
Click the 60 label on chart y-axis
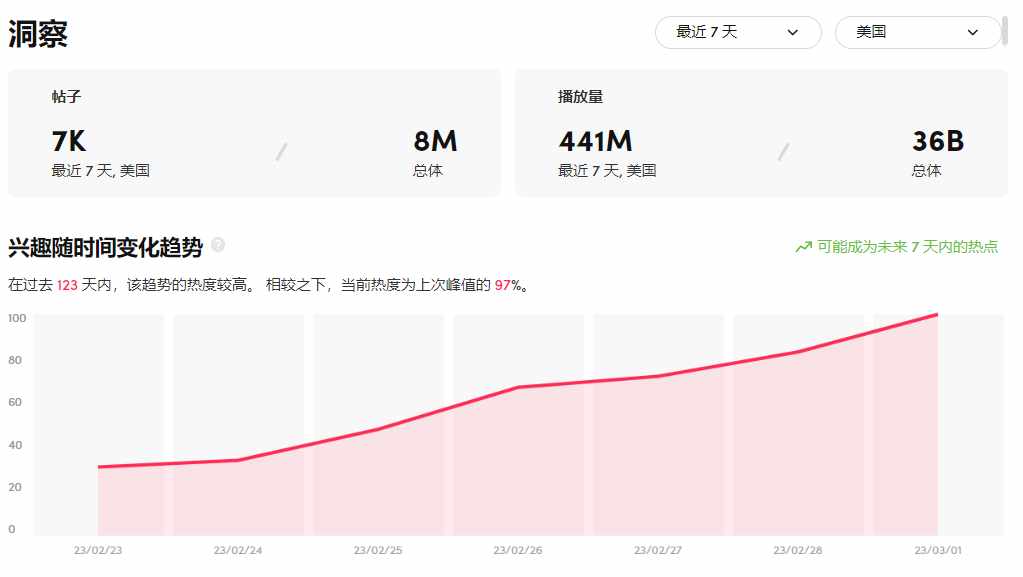click(15, 402)
